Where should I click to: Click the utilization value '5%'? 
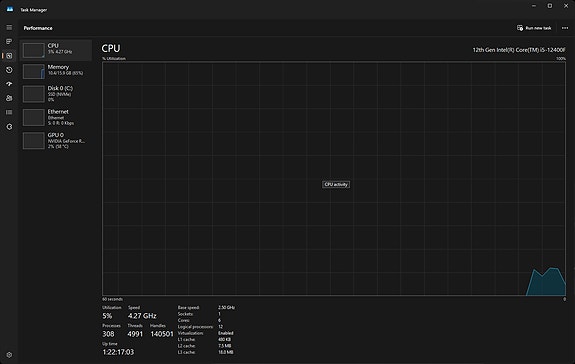pos(107,316)
